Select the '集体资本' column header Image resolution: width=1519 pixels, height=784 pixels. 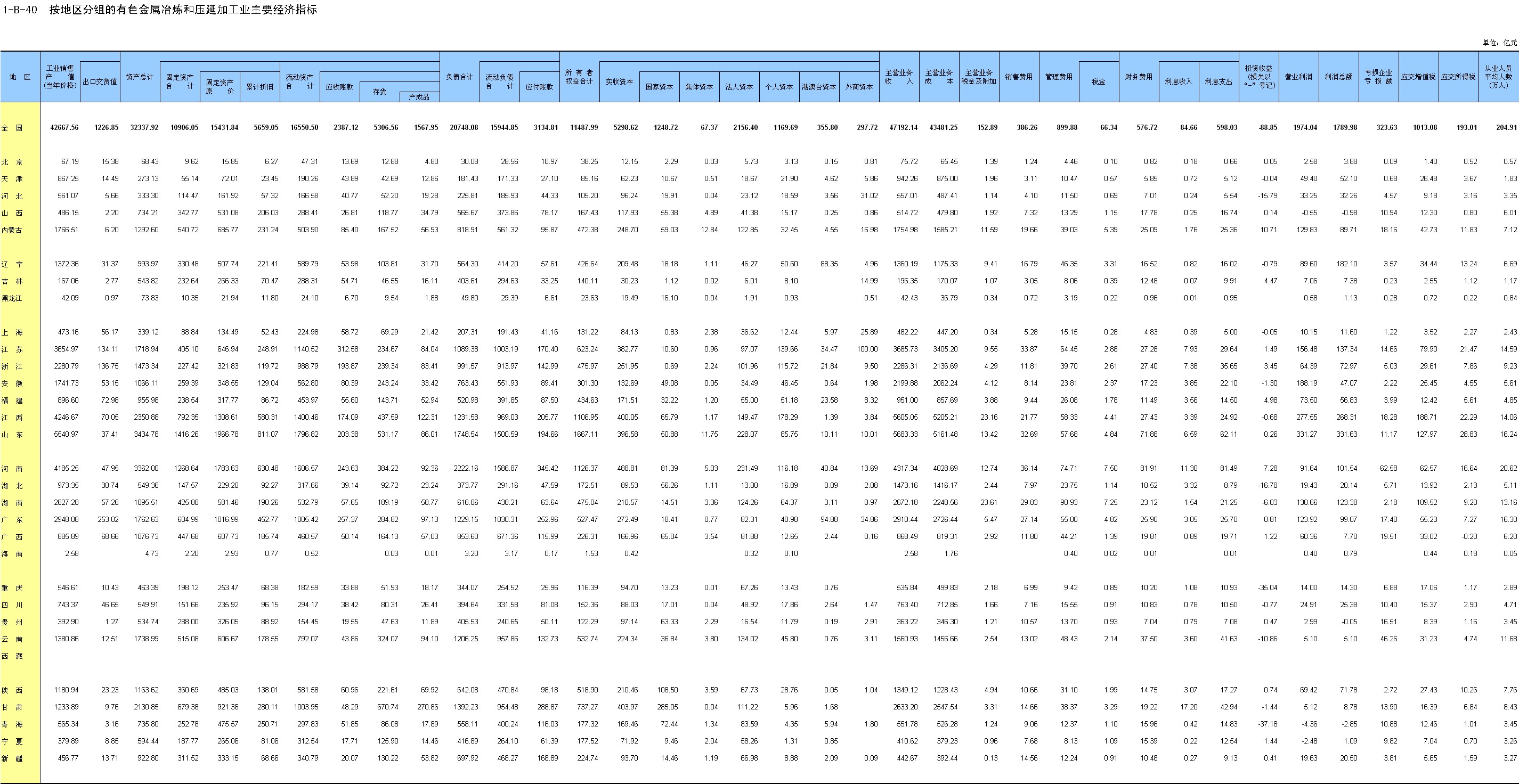click(700, 87)
